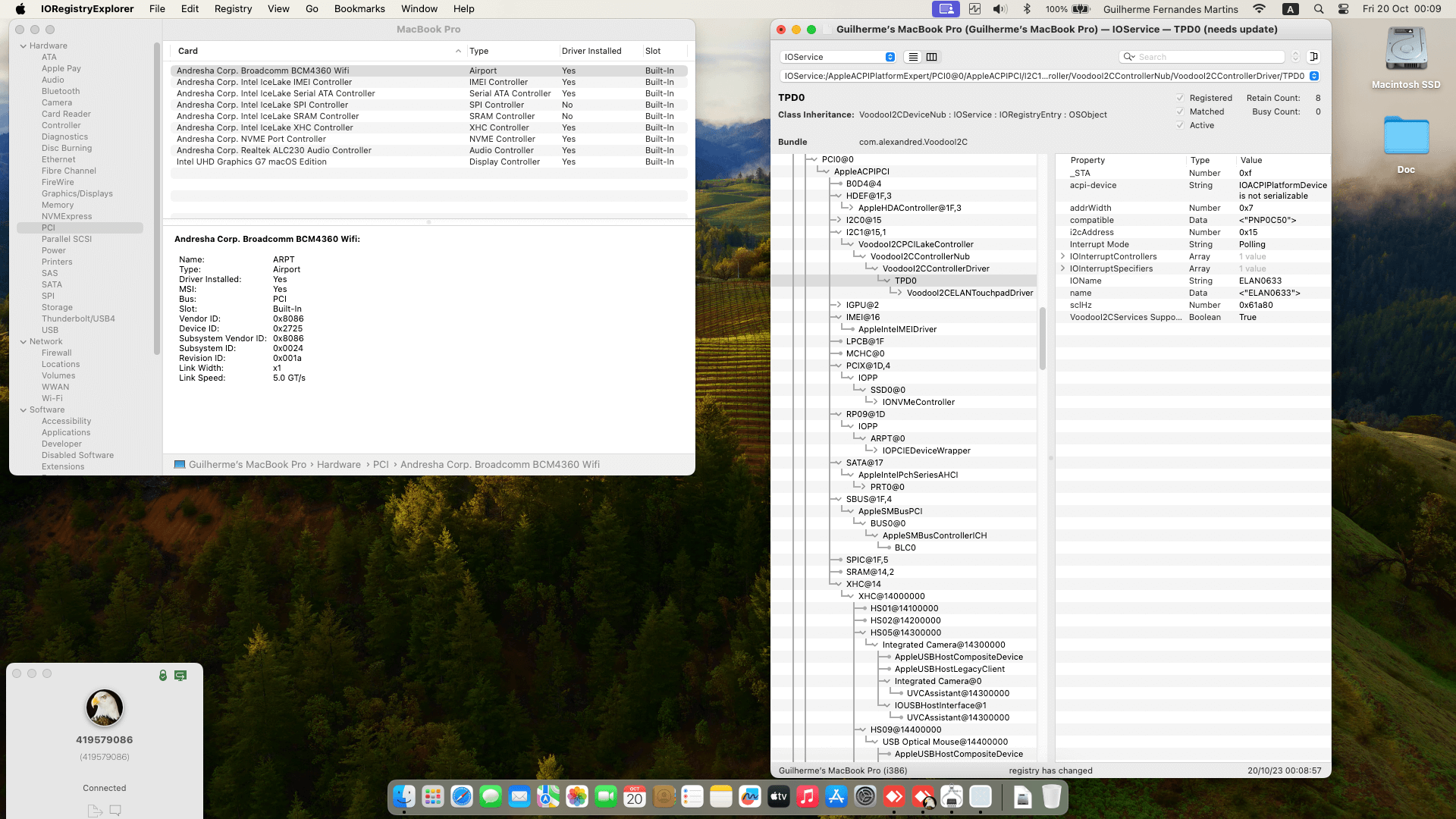Toggle the Matched checkbox
The height and width of the screenshot is (819, 1456).
(1180, 111)
